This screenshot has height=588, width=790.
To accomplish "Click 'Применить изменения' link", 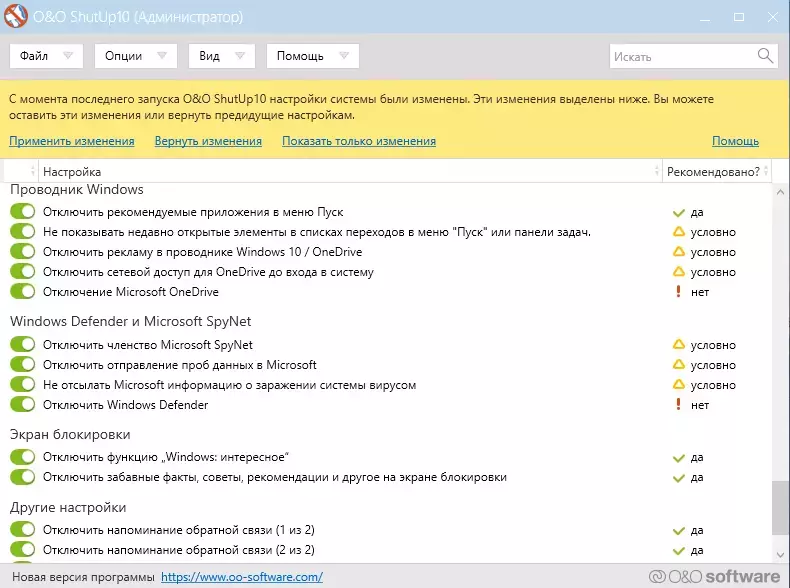I will tap(72, 141).
